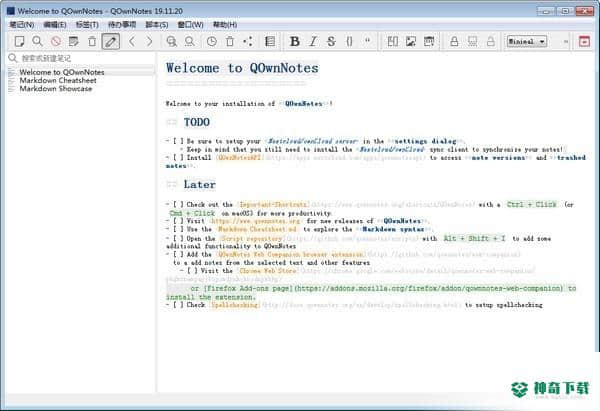Select the Markdown Showcase note
Image resolution: width=600 pixels, height=411 pixels.
coord(81,88)
